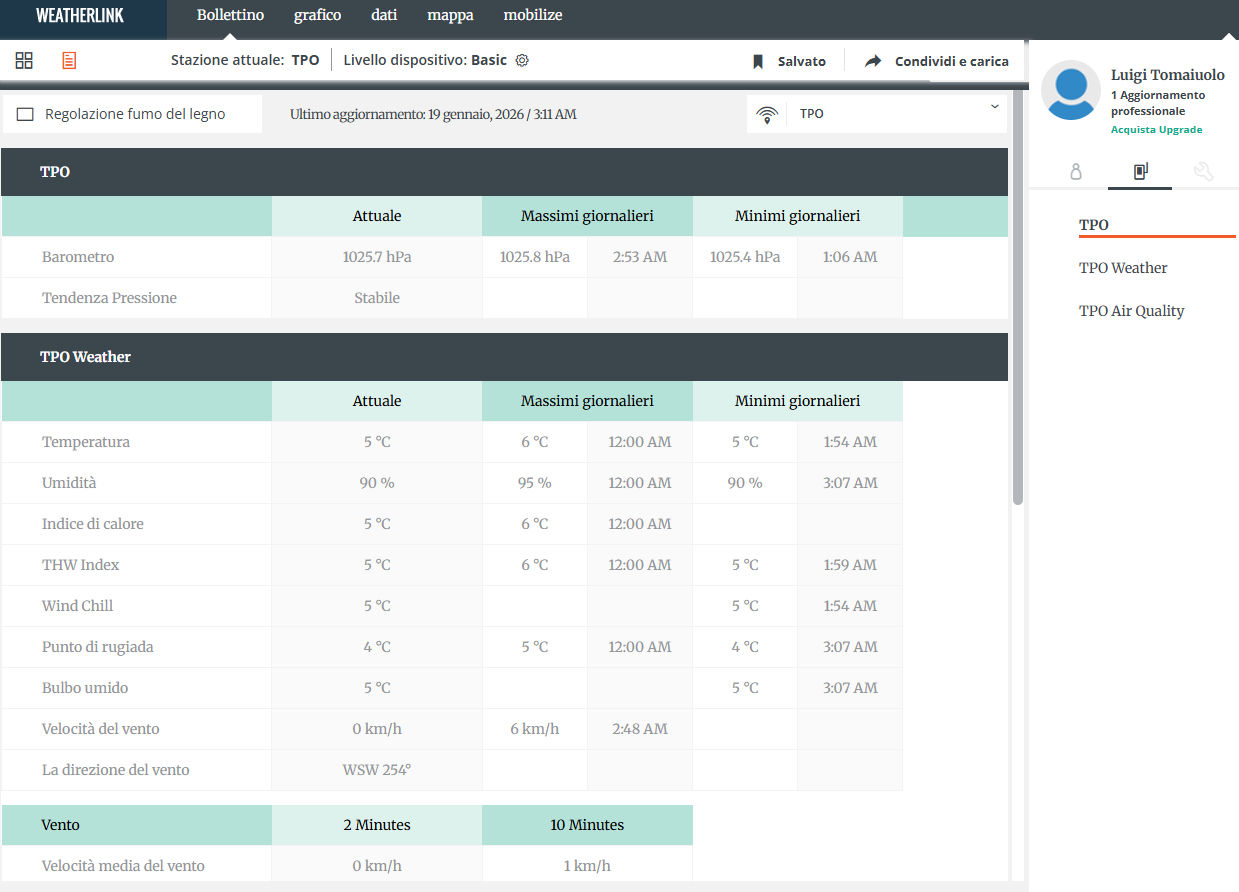This screenshot has height=892, width=1239.
Task: Click the vertical page scrollbar
Action: 1018,300
